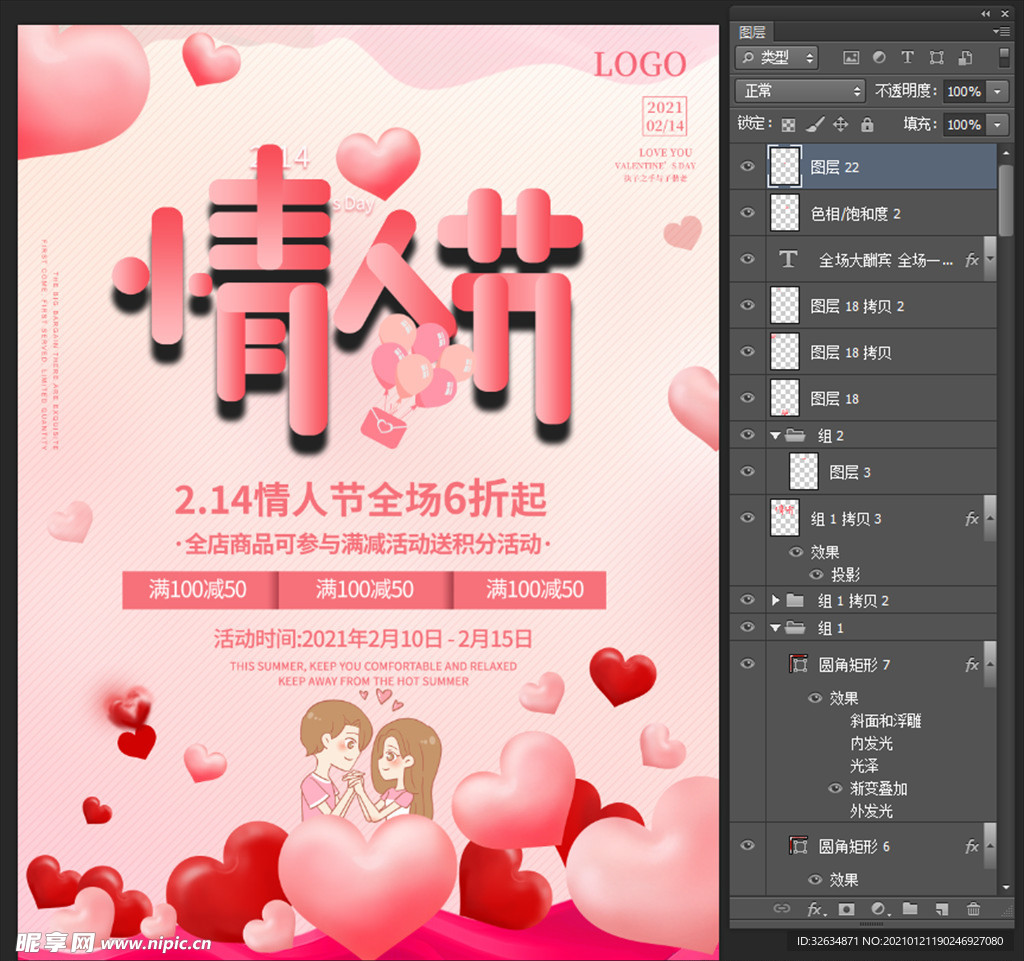Screen dimensions: 1024x961
Task: Filter layers by smart object icon
Action: click(965, 57)
